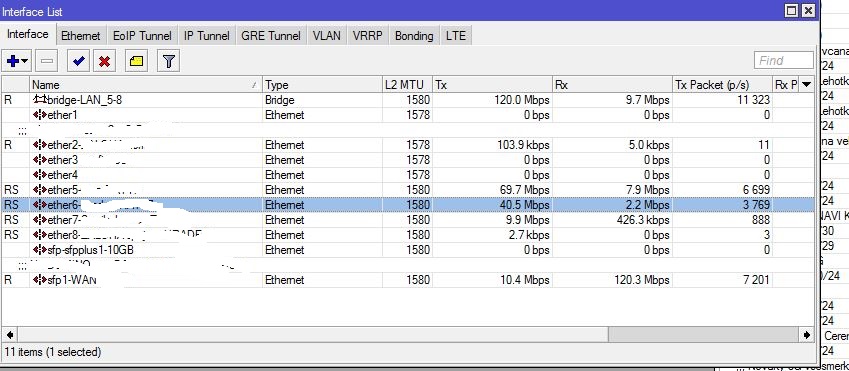This screenshot has width=849, height=371.
Task: Open the Add button dropdown arrow
Action: [x=25, y=62]
